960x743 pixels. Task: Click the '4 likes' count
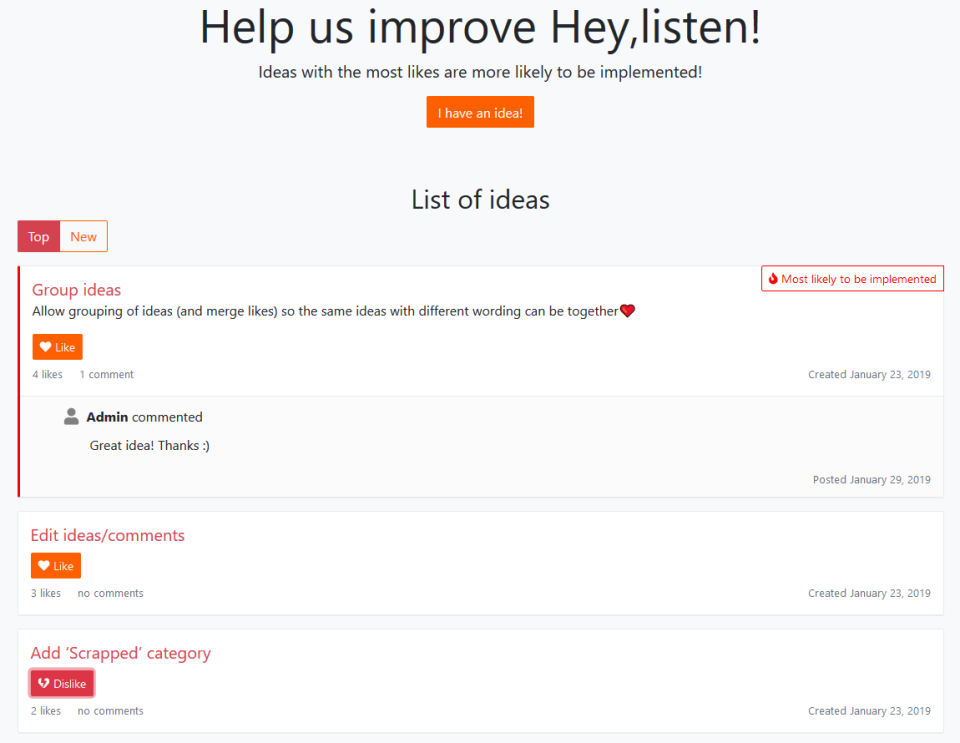(x=47, y=374)
